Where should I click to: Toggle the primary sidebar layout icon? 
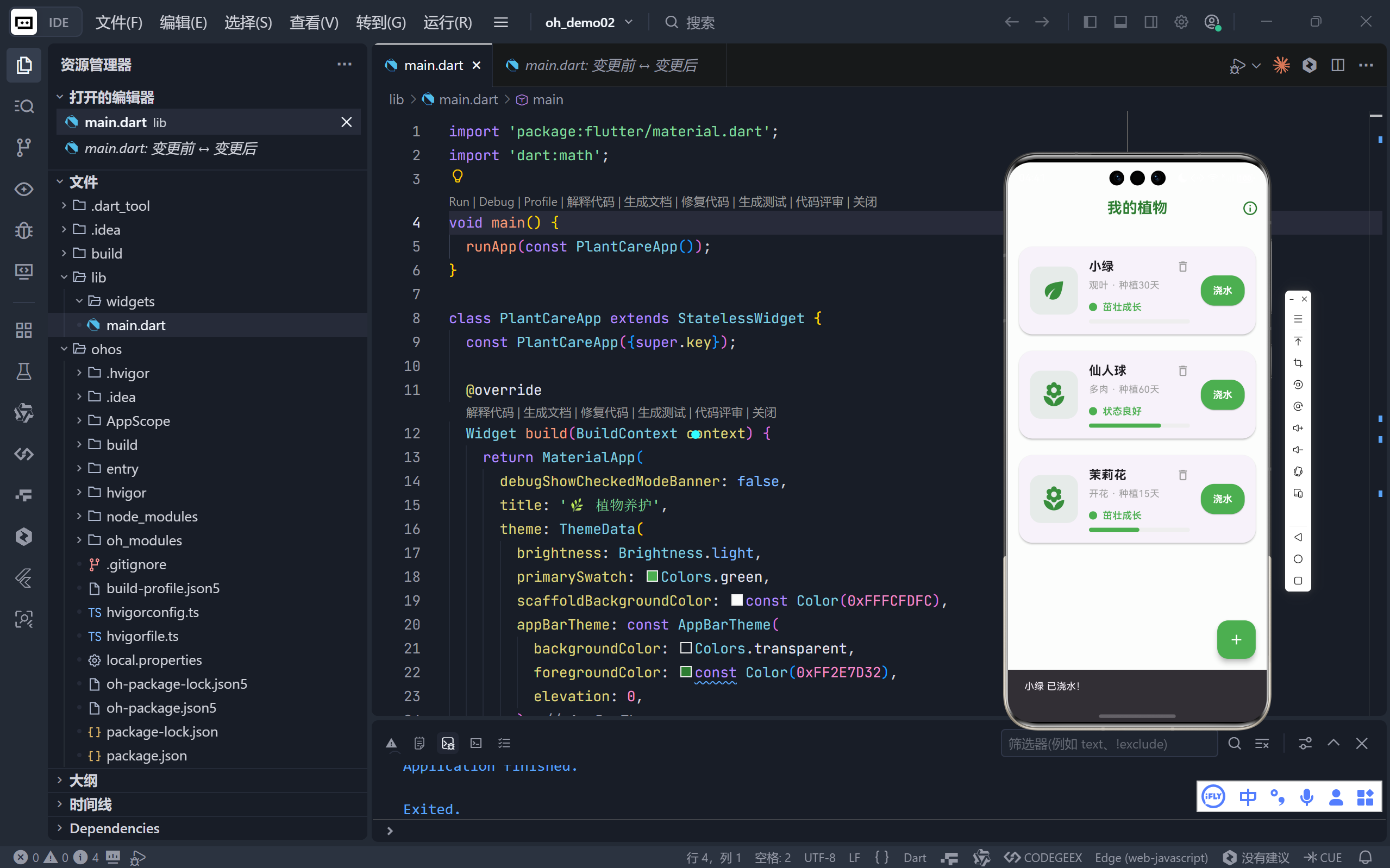(1090, 22)
